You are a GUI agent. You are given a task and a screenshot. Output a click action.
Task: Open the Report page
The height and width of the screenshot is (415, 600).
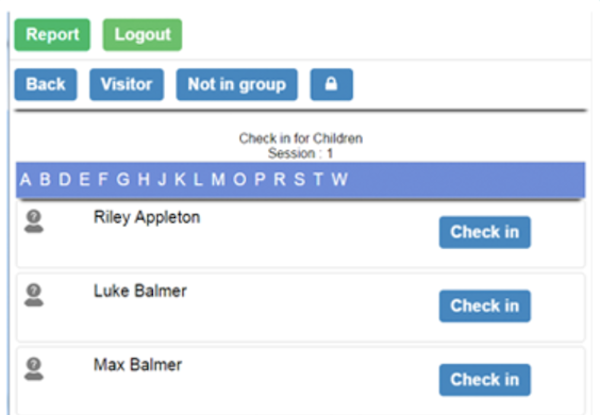52,35
